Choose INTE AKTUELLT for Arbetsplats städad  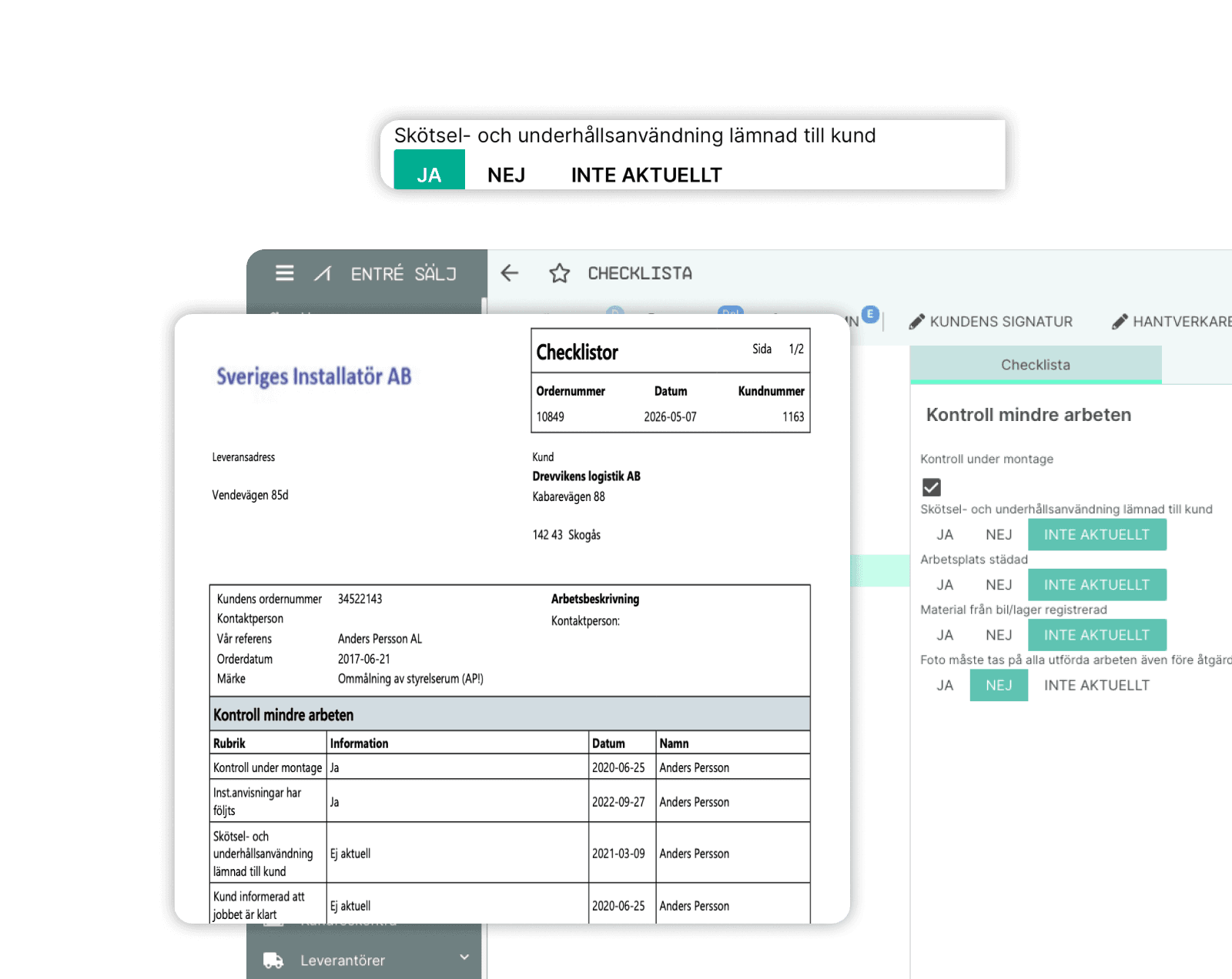pyautogui.click(x=1096, y=585)
